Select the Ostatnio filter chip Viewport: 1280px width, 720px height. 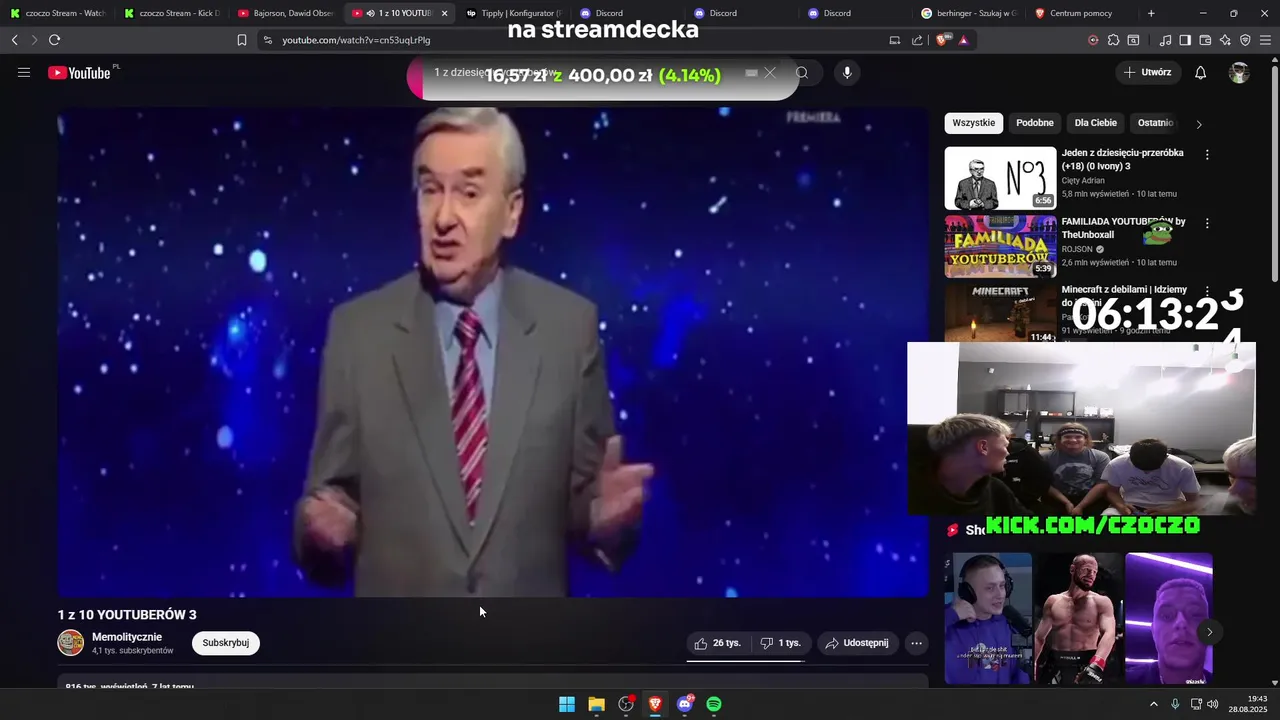tap(1155, 123)
